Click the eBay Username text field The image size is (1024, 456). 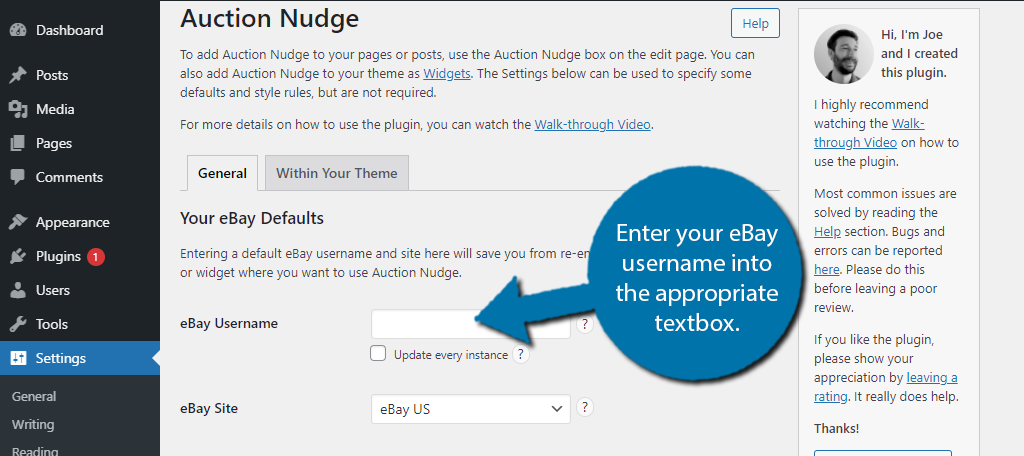click(471, 323)
